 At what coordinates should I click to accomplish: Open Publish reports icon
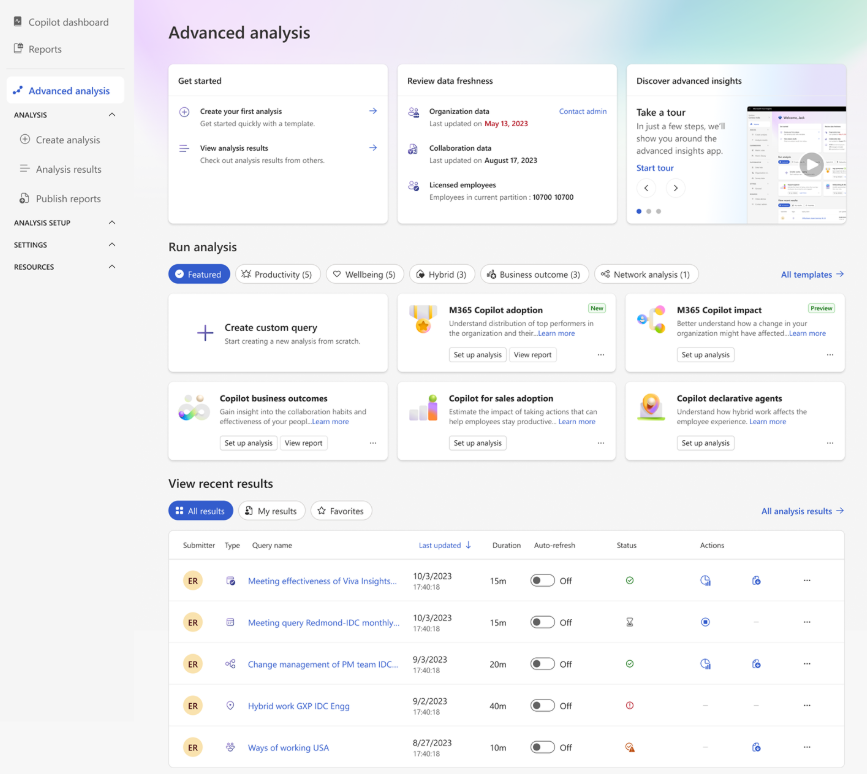point(24,198)
